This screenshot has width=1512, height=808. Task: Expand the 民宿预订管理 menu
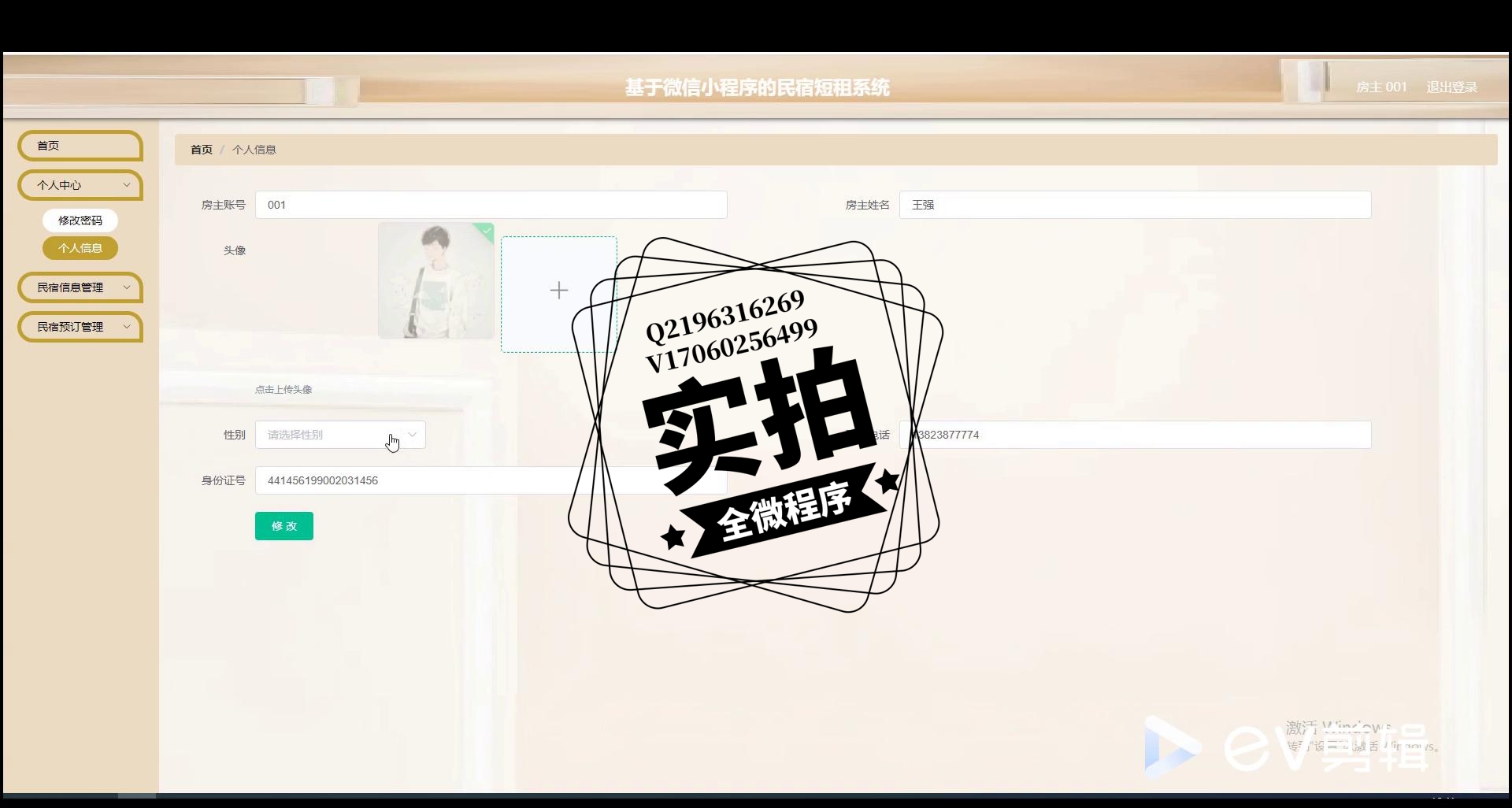click(80, 327)
